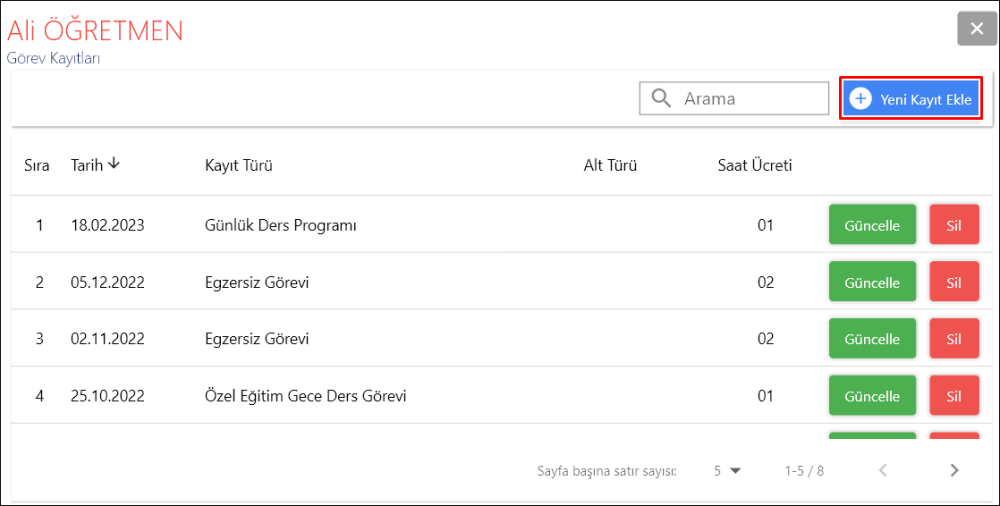Click the close X button
Image resolution: width=1000 pixels, height=506 pixels.
point(977,28)
